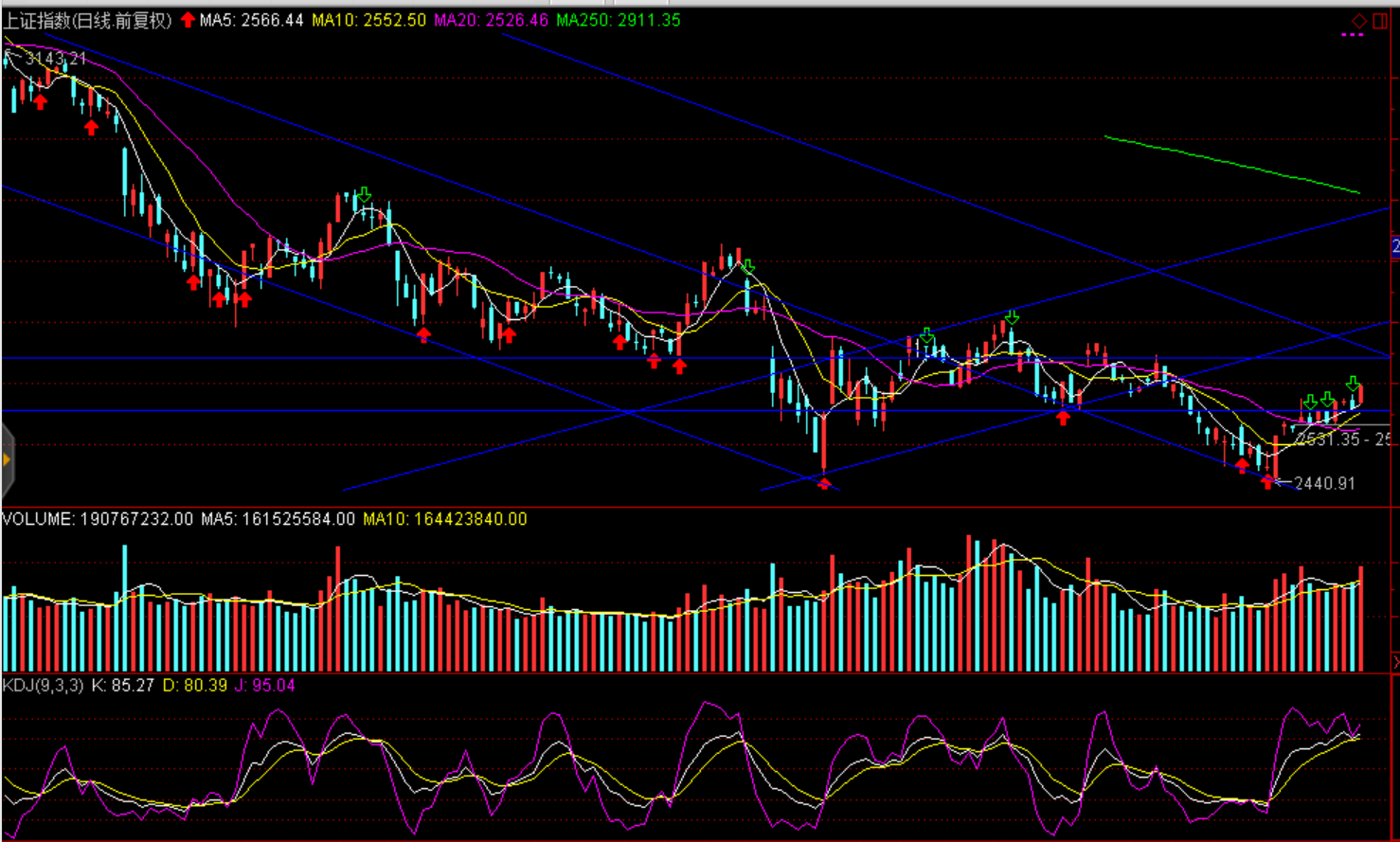Click the red split-panel icon at top right
The width and height of the screenshot is (1400, 842).
pos(1380,20)
